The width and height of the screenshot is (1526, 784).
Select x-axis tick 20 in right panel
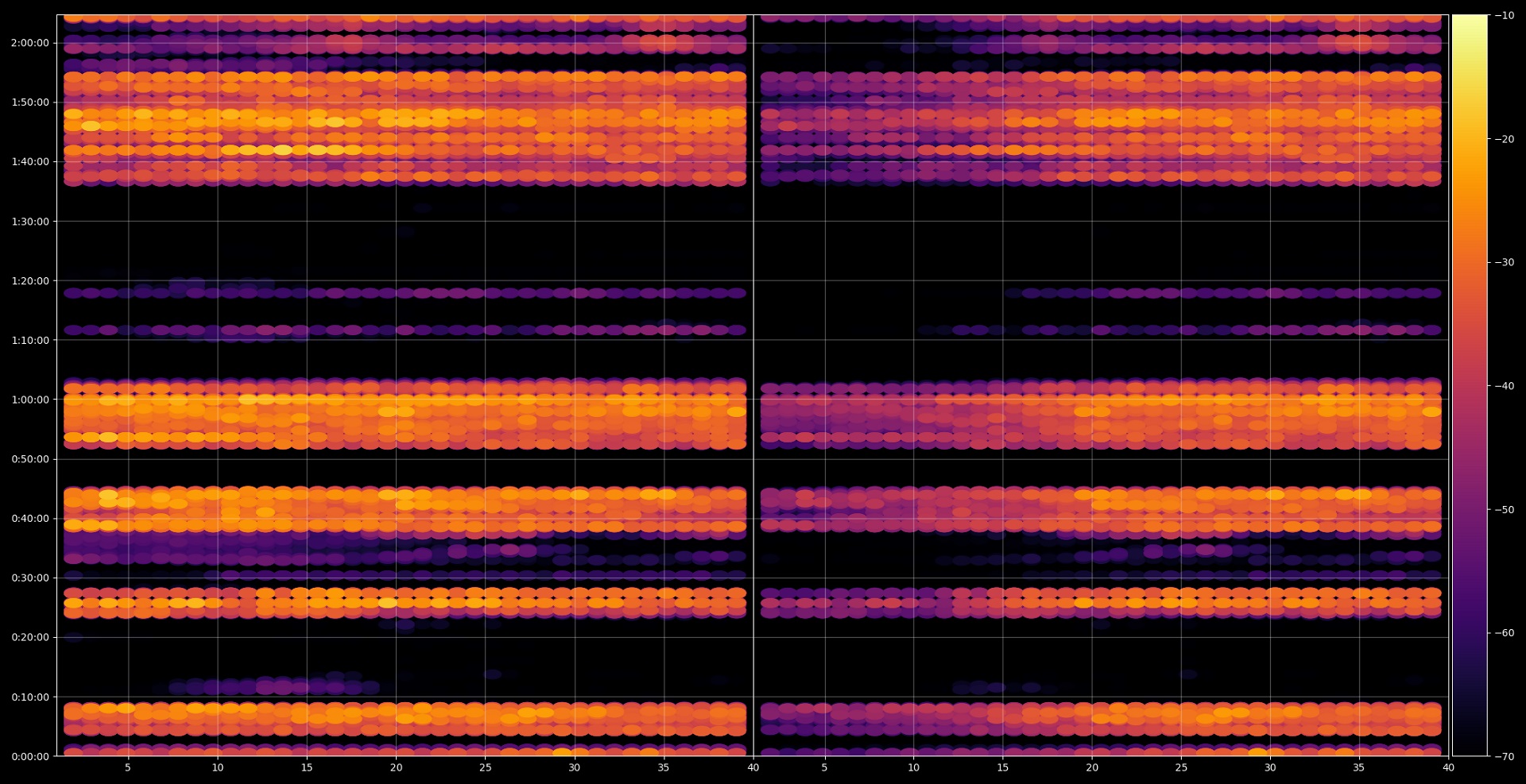click(x=1092, y=767)
